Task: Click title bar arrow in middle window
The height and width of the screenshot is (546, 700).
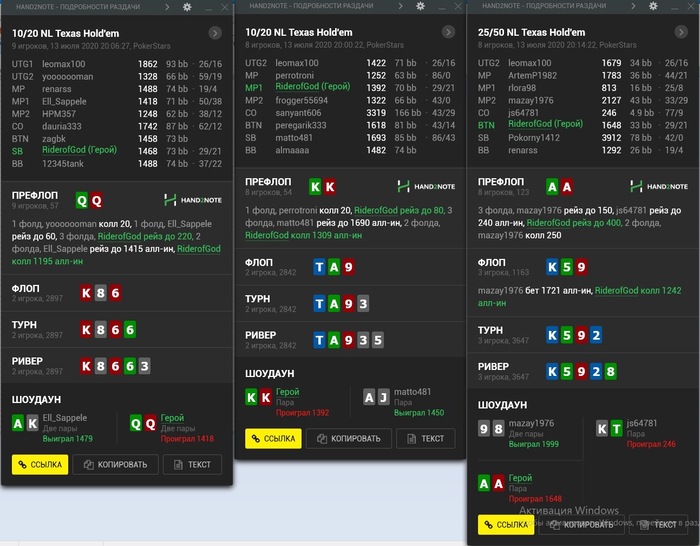Action: [x=400, y=6]
